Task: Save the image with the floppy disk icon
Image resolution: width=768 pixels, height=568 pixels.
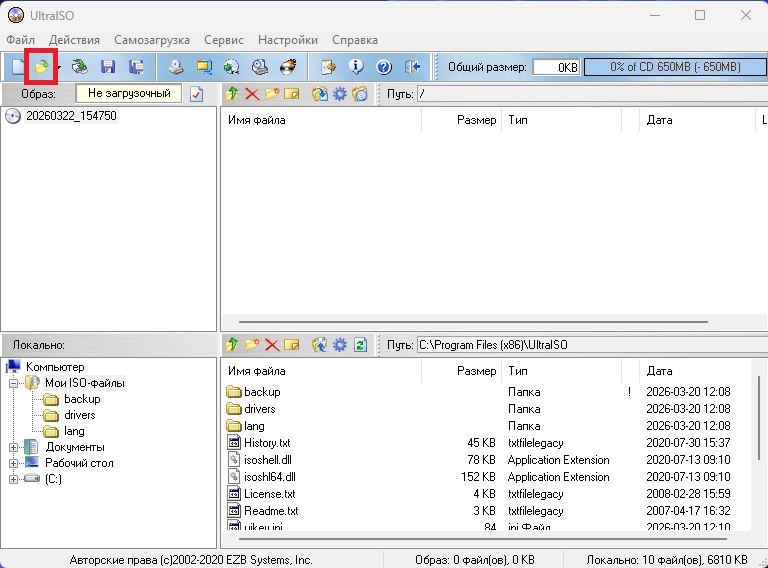Action: click(108, 67)
